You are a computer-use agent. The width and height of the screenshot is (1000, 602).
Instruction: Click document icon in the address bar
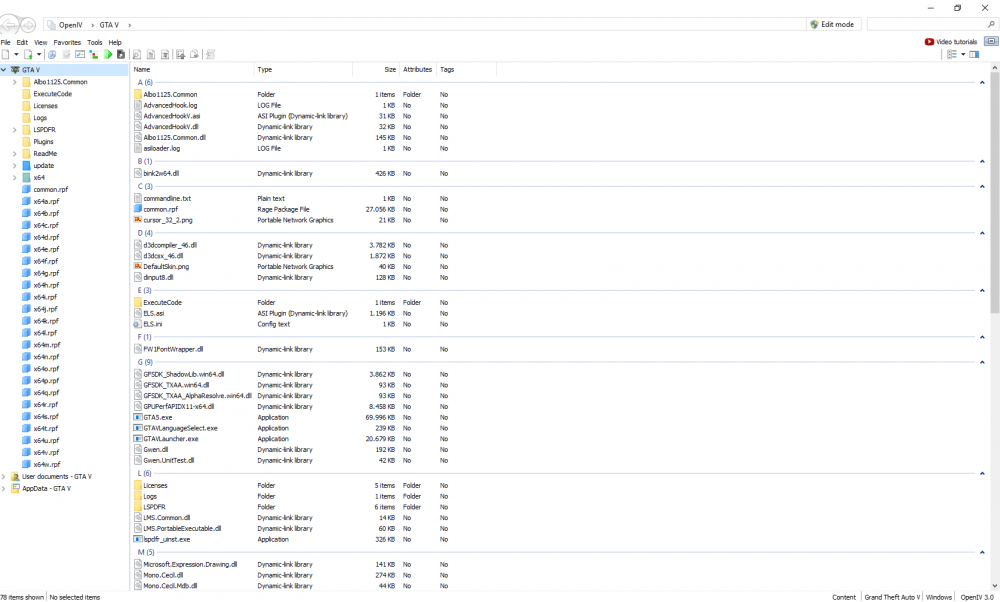(50, 25)
